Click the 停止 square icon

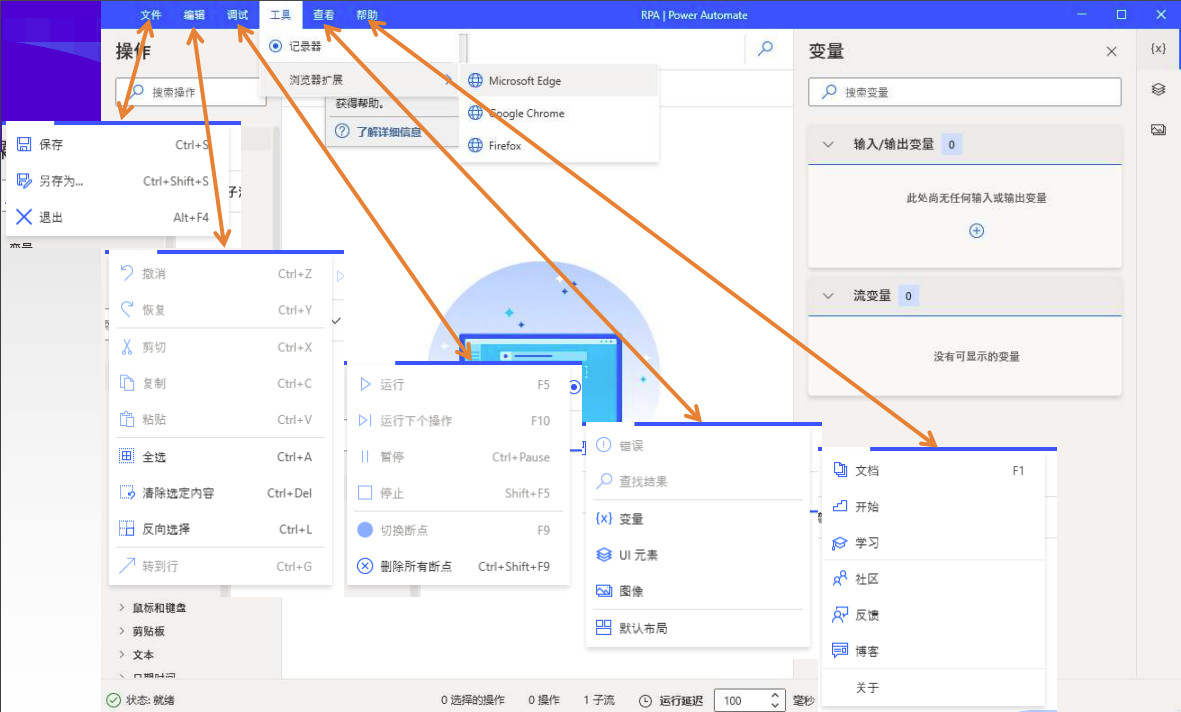tap(365, 493)
